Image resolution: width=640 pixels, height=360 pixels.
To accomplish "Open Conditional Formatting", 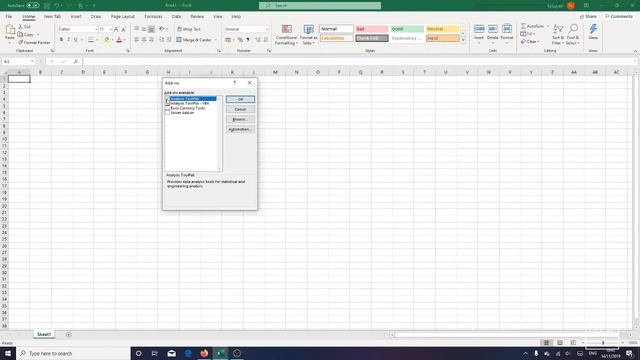I will [287, 35].
